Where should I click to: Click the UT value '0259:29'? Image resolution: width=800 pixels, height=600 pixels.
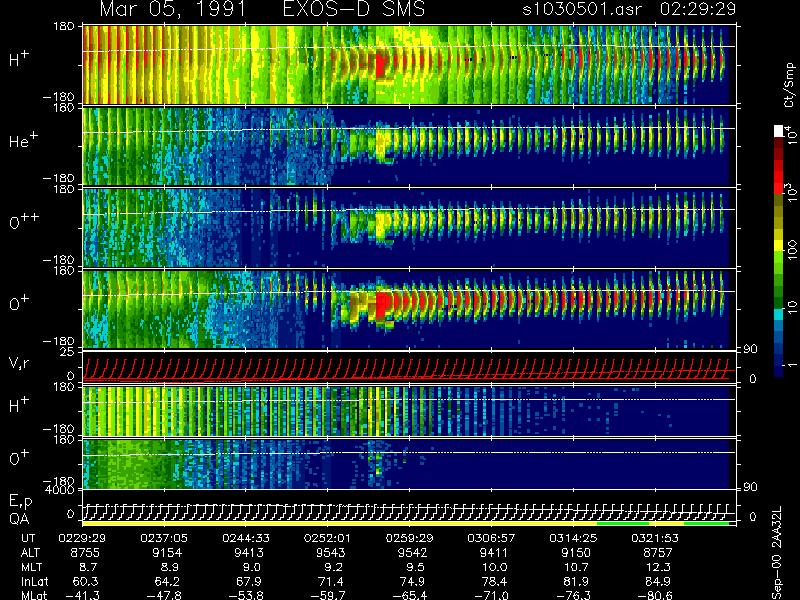(x=409, y=538)
